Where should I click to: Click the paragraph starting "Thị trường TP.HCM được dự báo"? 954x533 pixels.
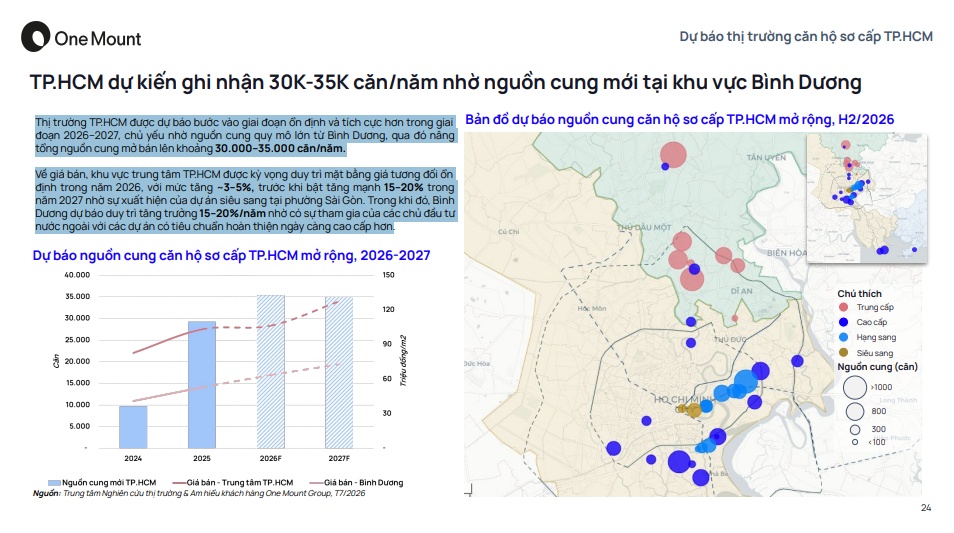[x=245, y=135]
